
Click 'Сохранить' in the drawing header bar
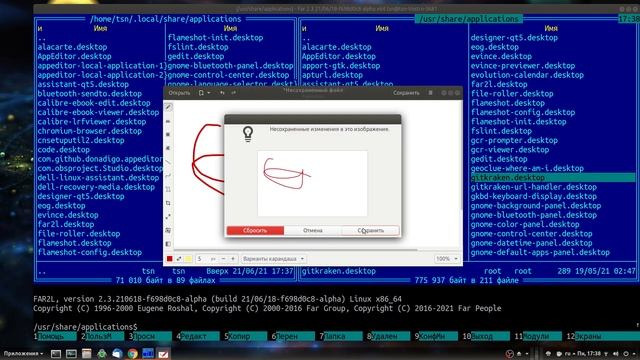406,93
